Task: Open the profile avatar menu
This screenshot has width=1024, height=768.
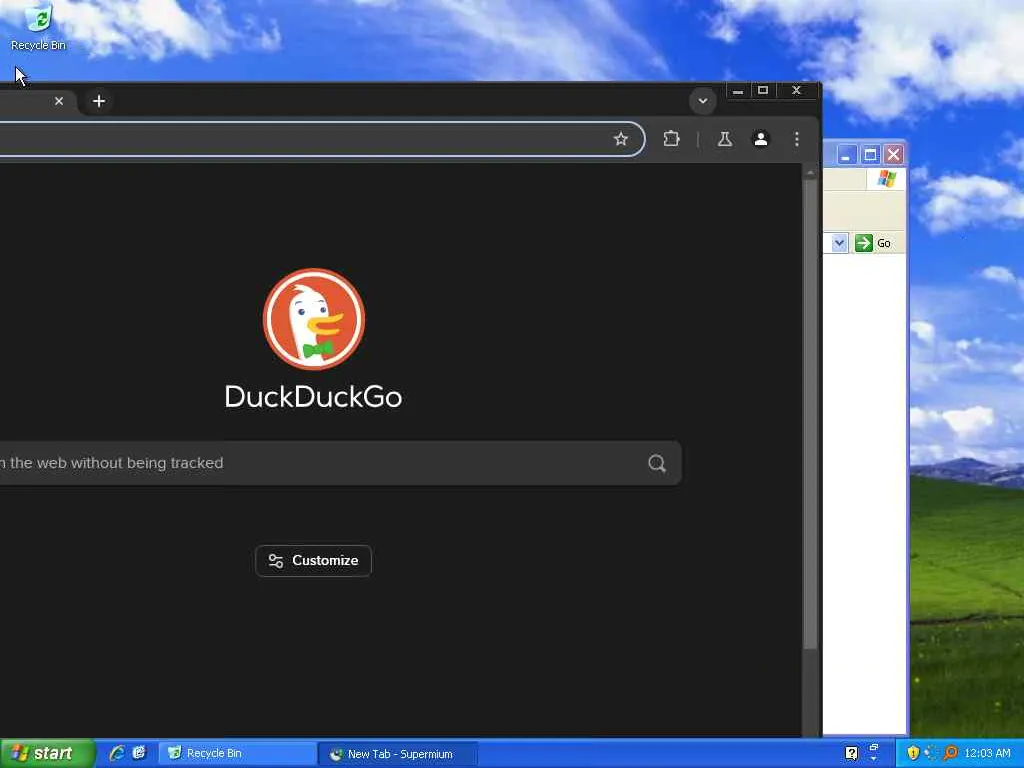Action: pyautogui.click(x=761, y=138)
